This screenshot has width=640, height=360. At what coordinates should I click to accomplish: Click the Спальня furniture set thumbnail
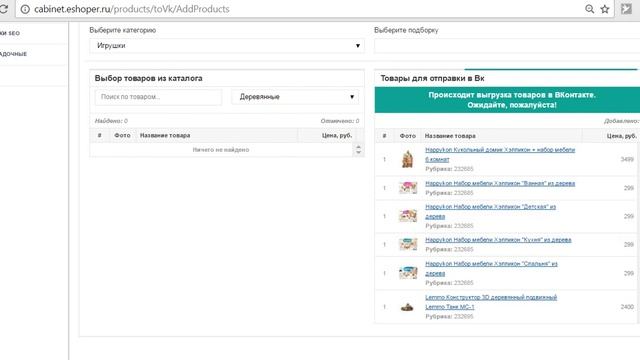coord(408,273)
